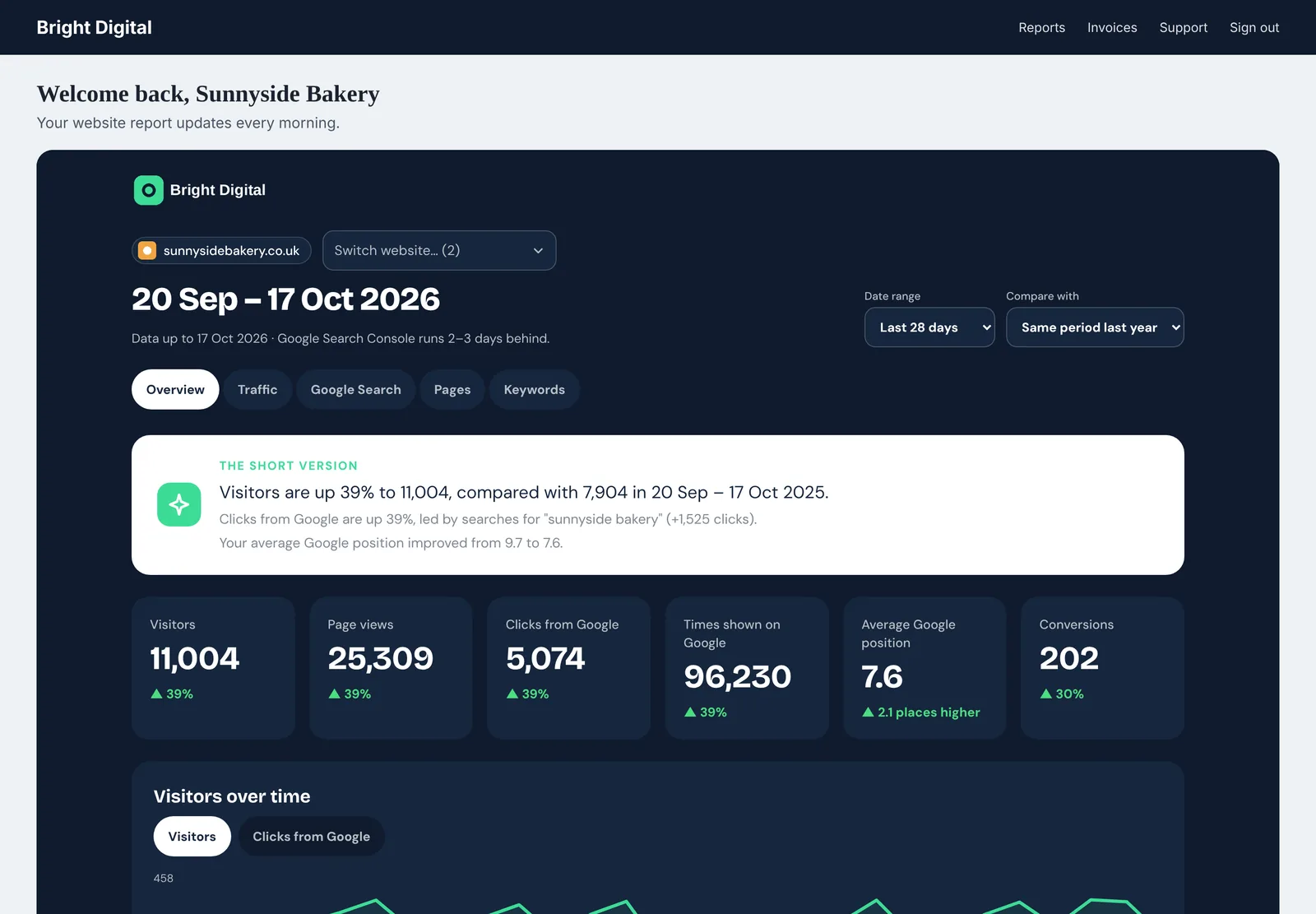Click the up-arrow beside Conversions 30%
1316x914 pixels.
(x=1046, y=694)
